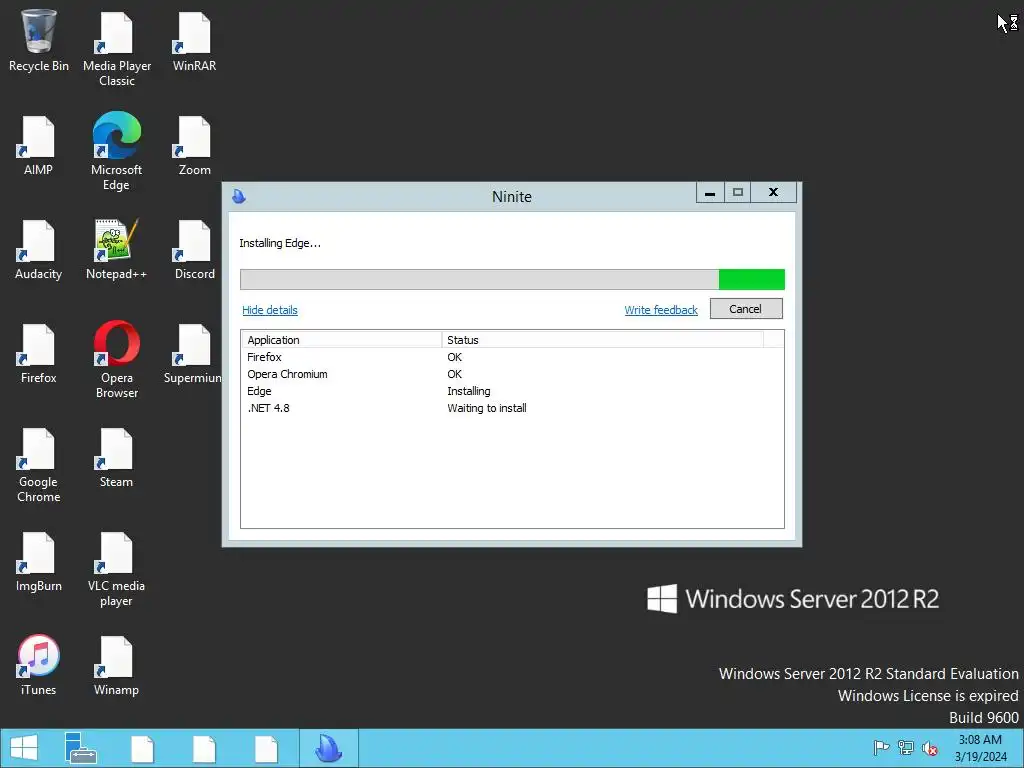Select the Opera Browser desktop icon

(116, 359)
